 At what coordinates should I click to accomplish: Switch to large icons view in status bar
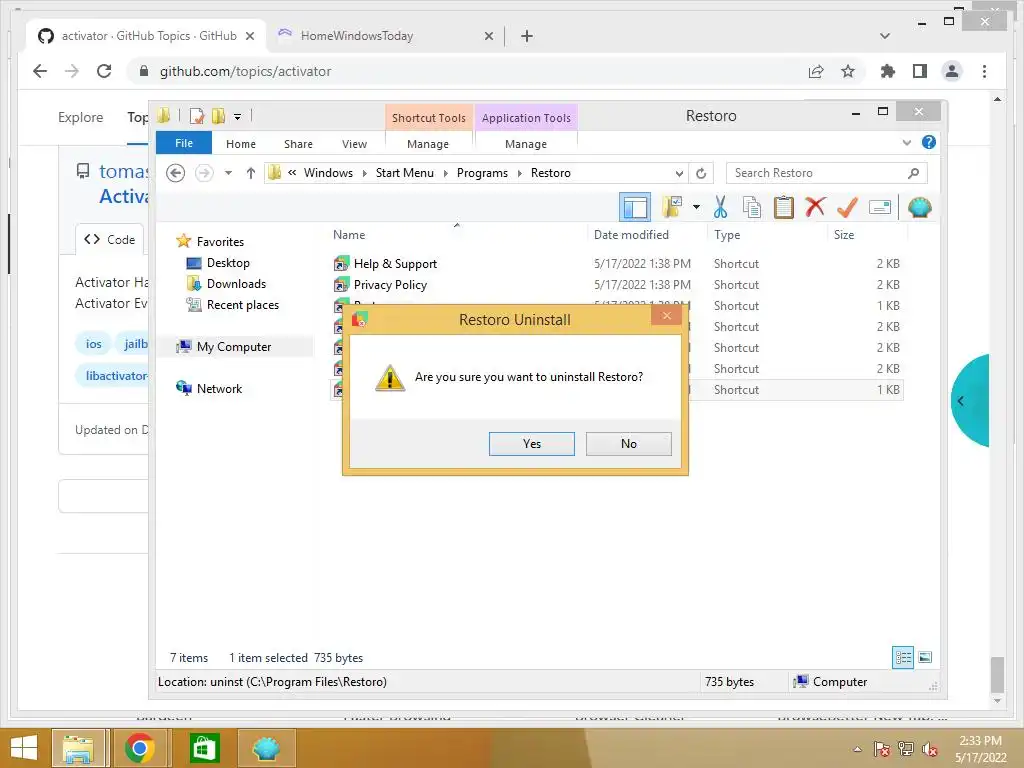coord(925,657)
